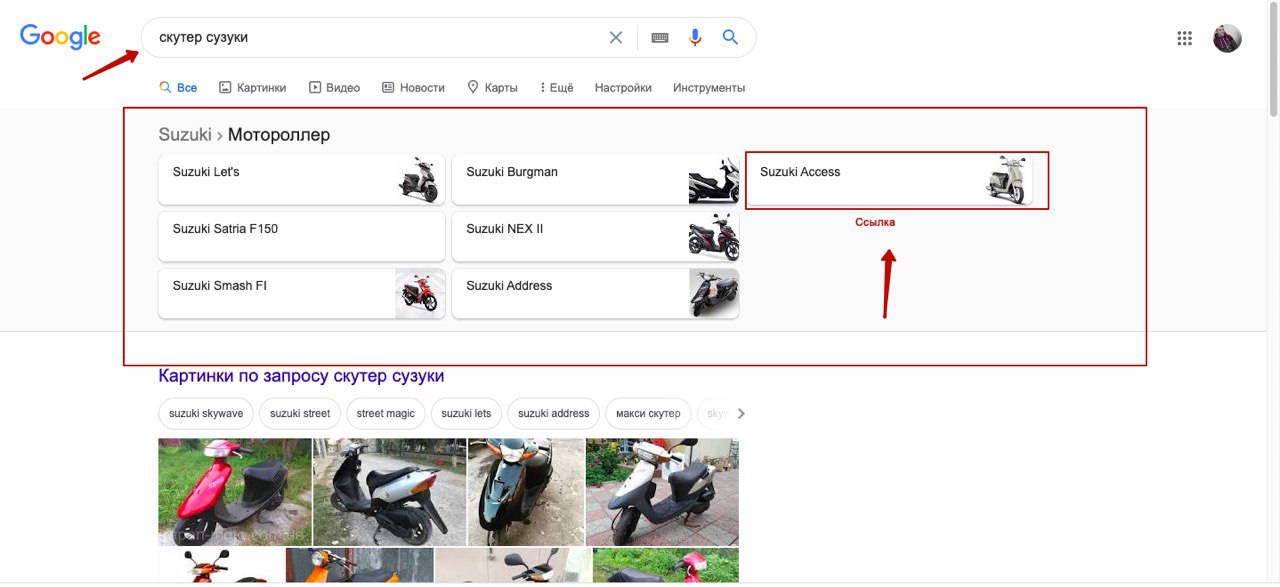
Task: Open the on-screen keyboard icon
Action: (x=660, y=37)
